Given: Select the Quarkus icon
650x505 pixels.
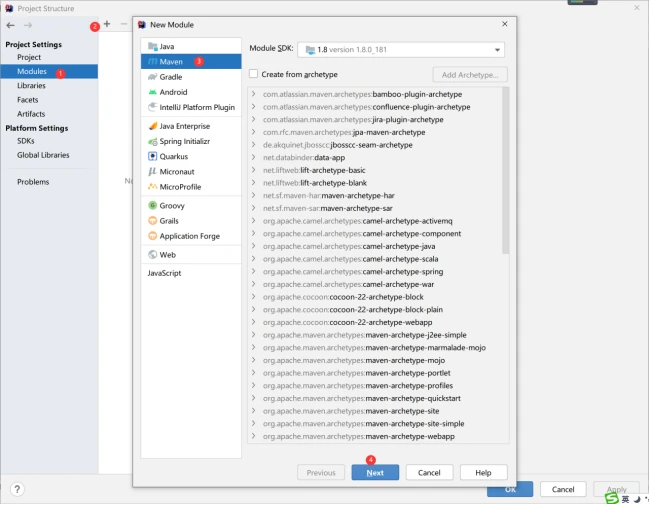Looking at the screenshot, I should 153,156.
